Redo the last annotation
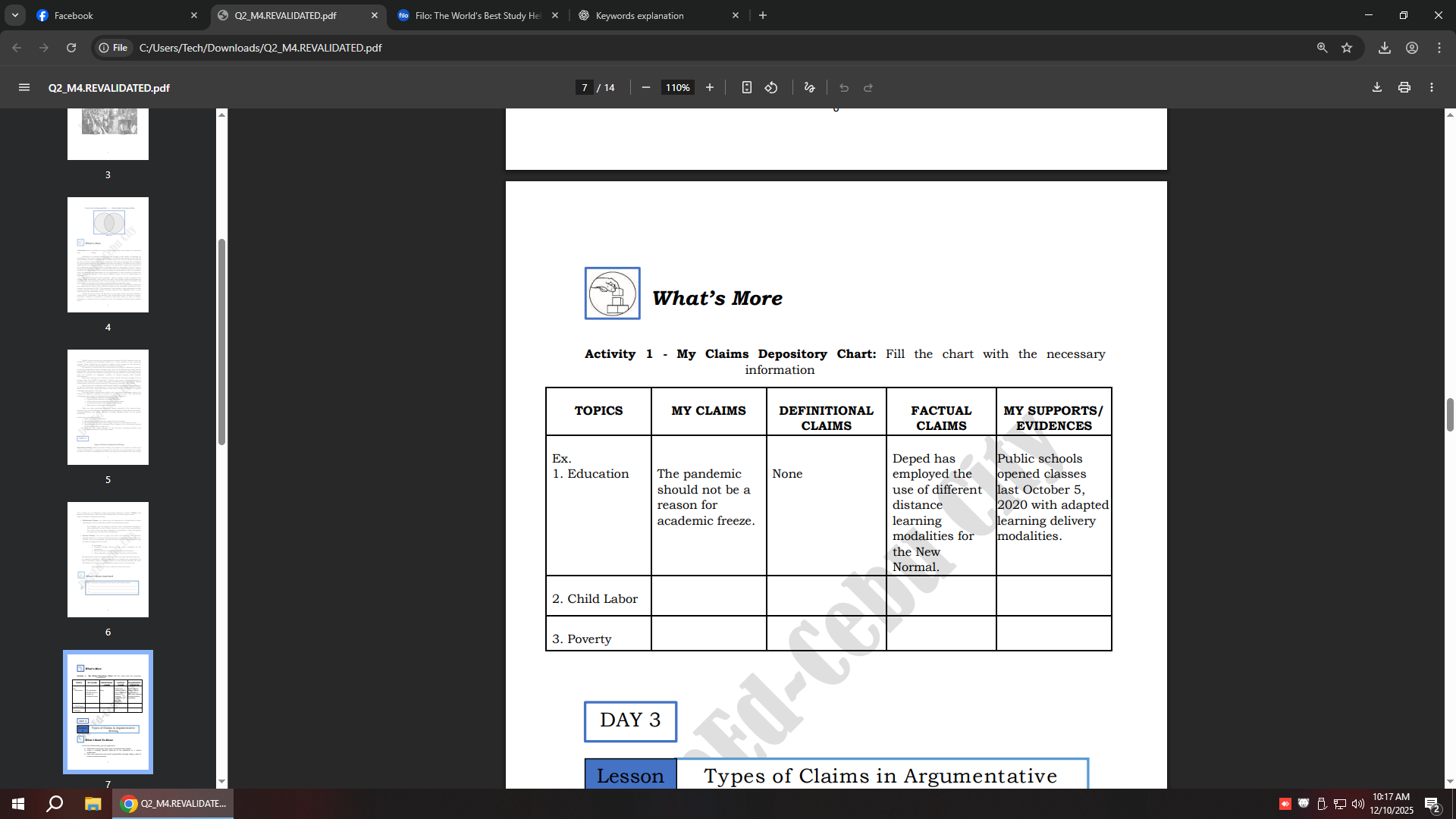Screen dimensions: 1456x819 point(867,87)
